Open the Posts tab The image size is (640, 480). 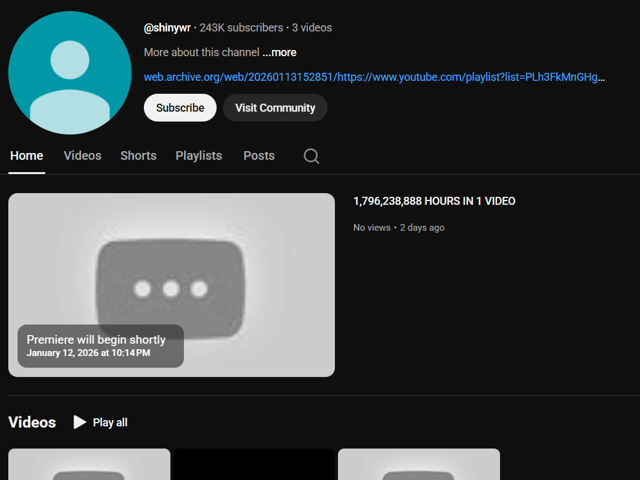[259, 156]
